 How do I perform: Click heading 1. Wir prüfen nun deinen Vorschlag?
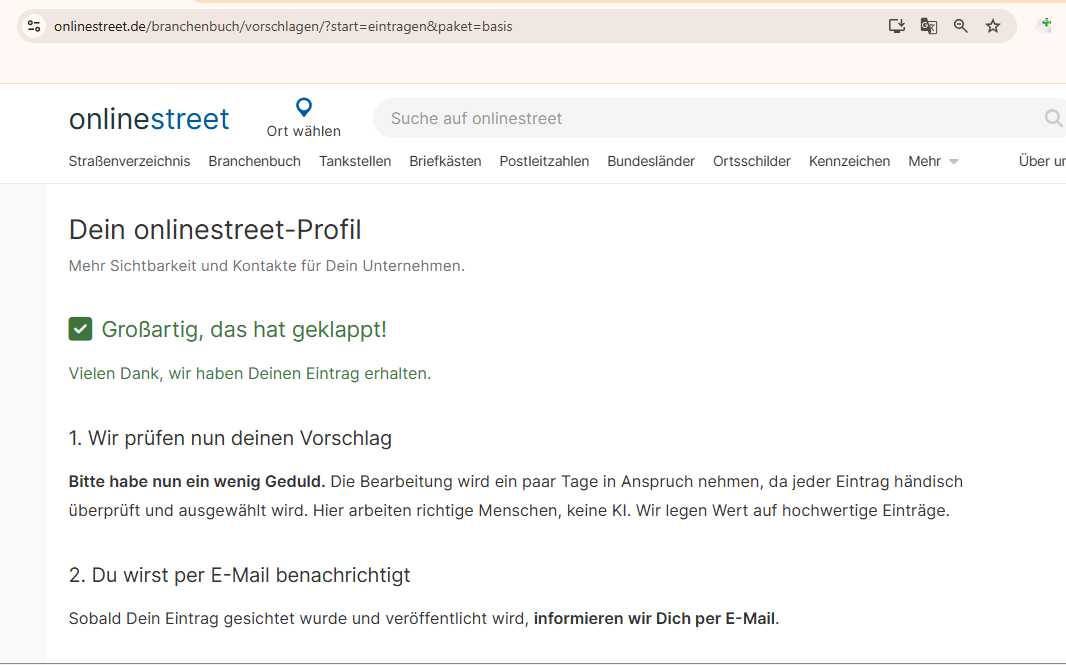tap(230, 438)
